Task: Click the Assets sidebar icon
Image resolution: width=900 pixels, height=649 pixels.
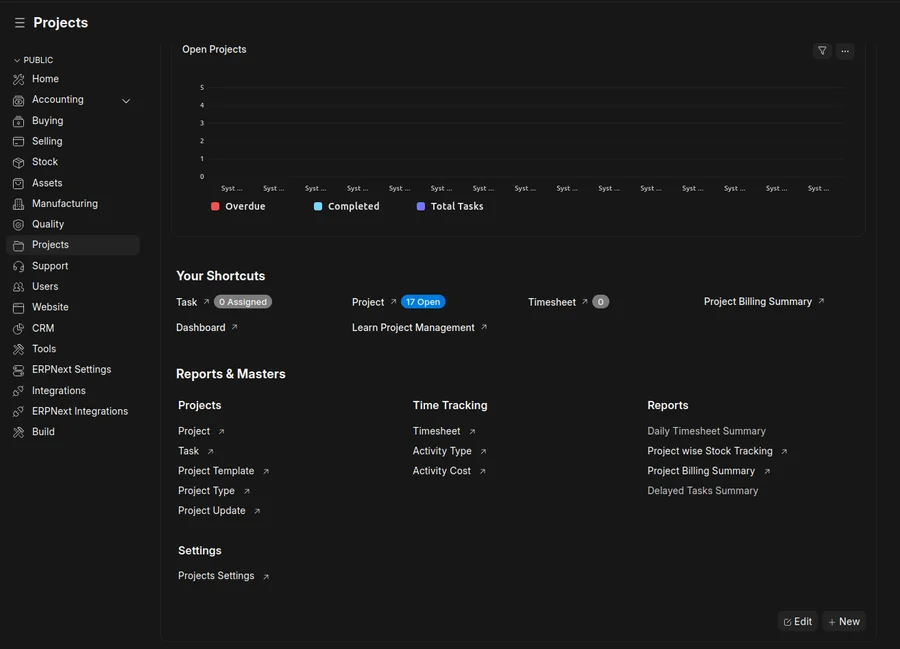Action: [18, 184]
